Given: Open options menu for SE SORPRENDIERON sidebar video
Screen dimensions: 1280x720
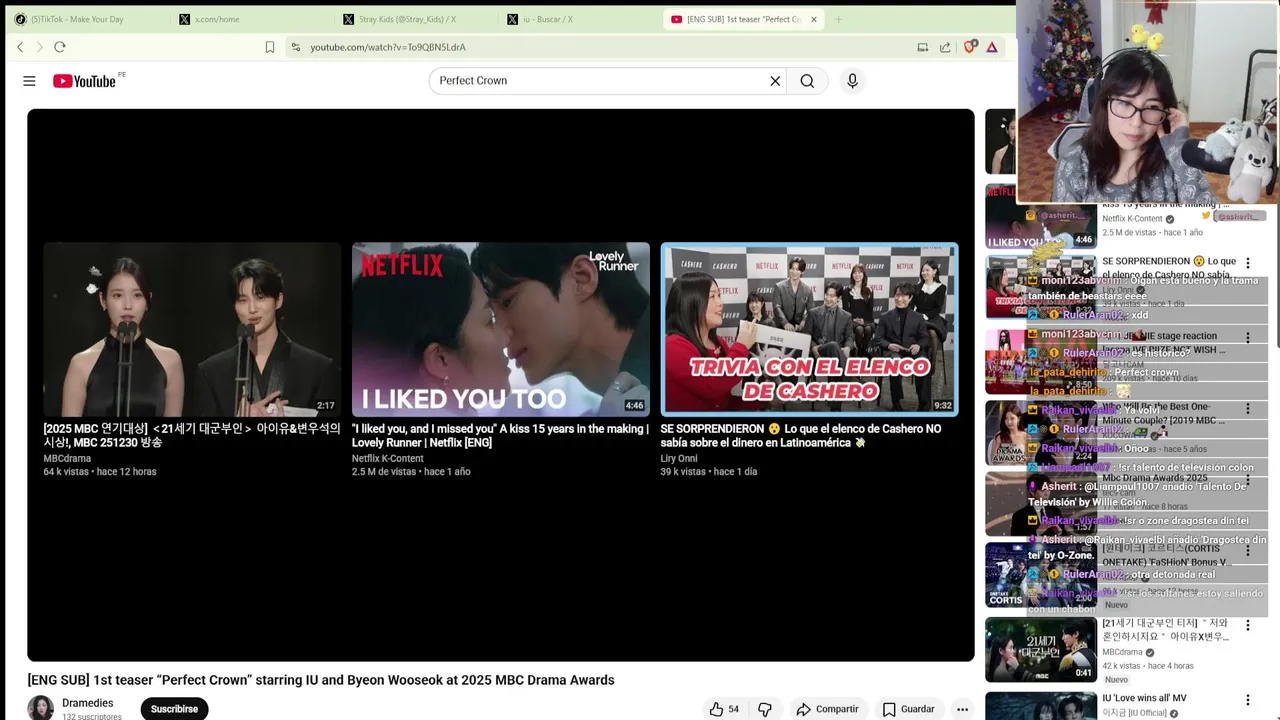Looking at the screenshot, I should coord(1247,263).
